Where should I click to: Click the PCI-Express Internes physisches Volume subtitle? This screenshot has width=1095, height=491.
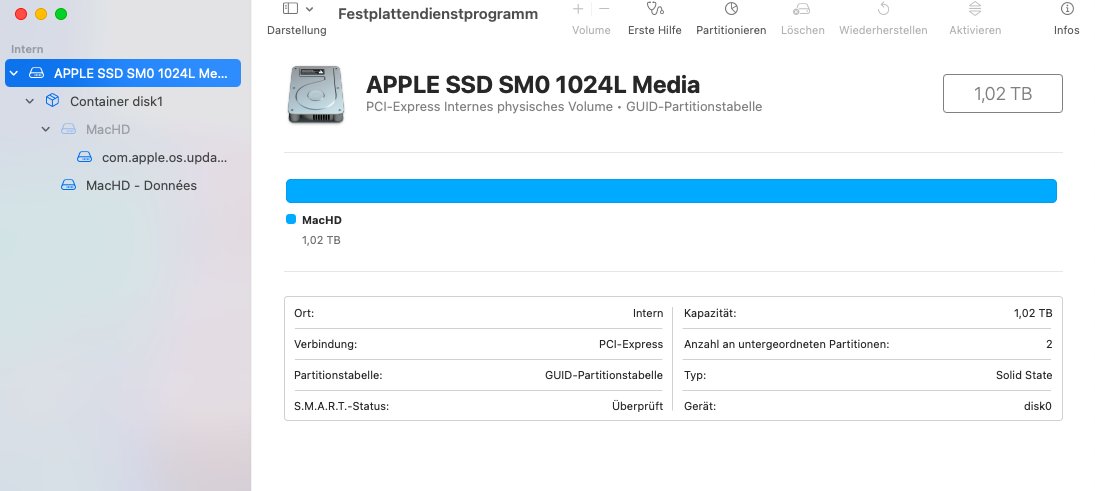click(564, 107)
